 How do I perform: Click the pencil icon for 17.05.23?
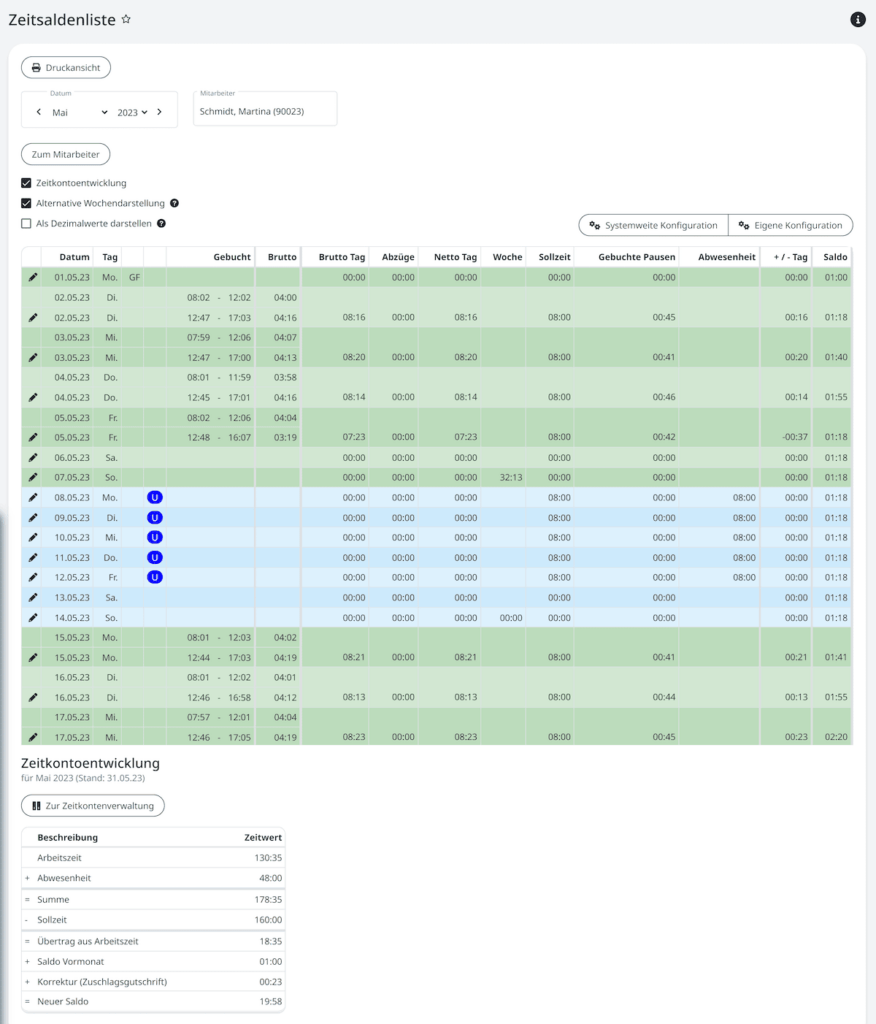(x=31, y=737)
